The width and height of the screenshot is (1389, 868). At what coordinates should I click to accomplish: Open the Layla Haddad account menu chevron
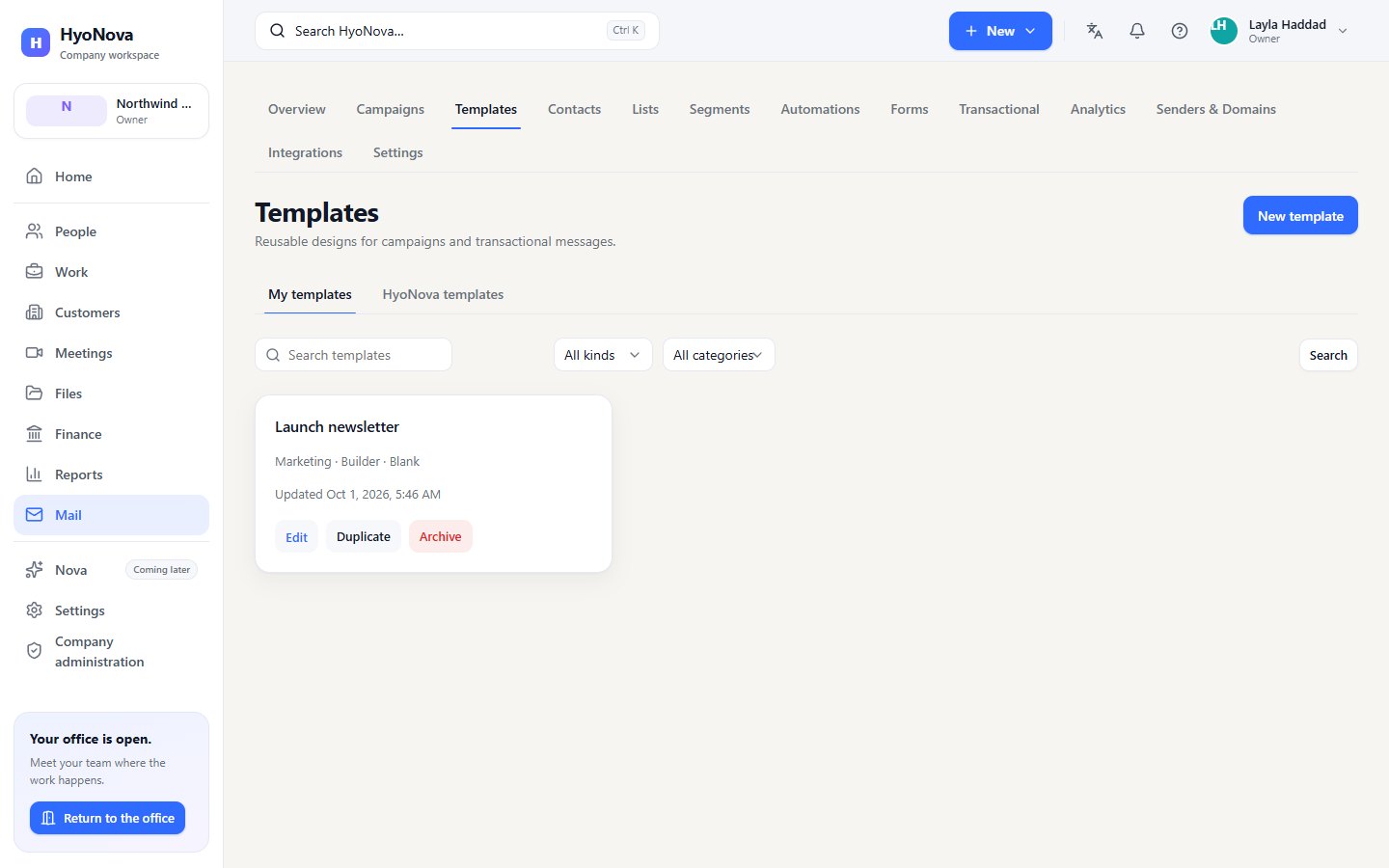point(1343,31)
